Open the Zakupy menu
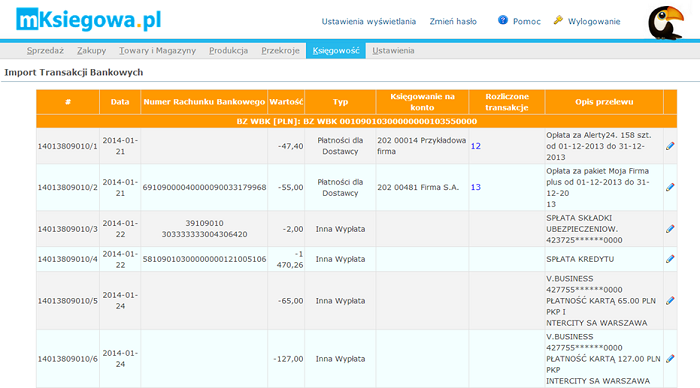Screen dimensions: 700x388 [x=92, y=50]
